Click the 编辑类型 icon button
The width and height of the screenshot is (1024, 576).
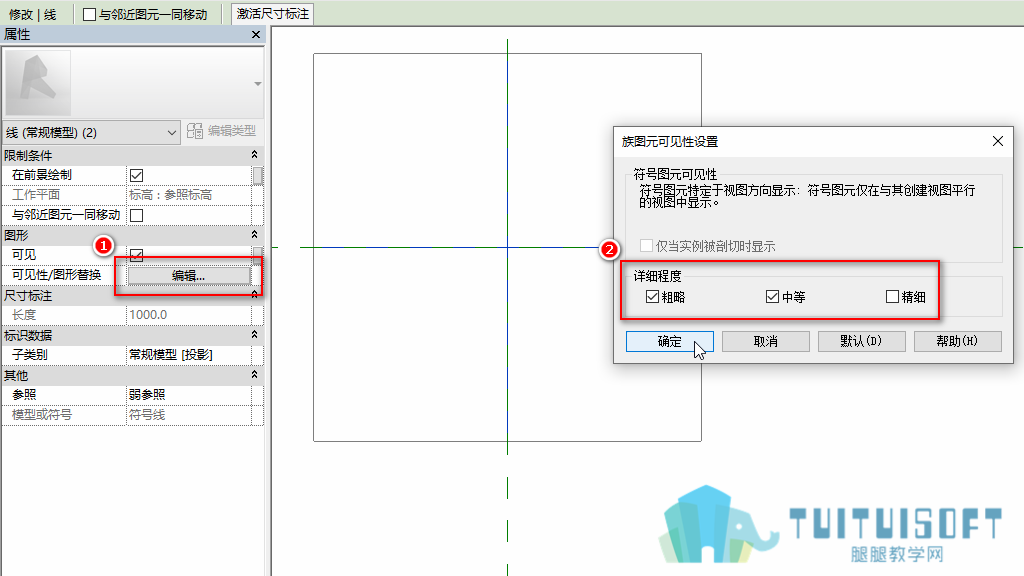[221, 131]
